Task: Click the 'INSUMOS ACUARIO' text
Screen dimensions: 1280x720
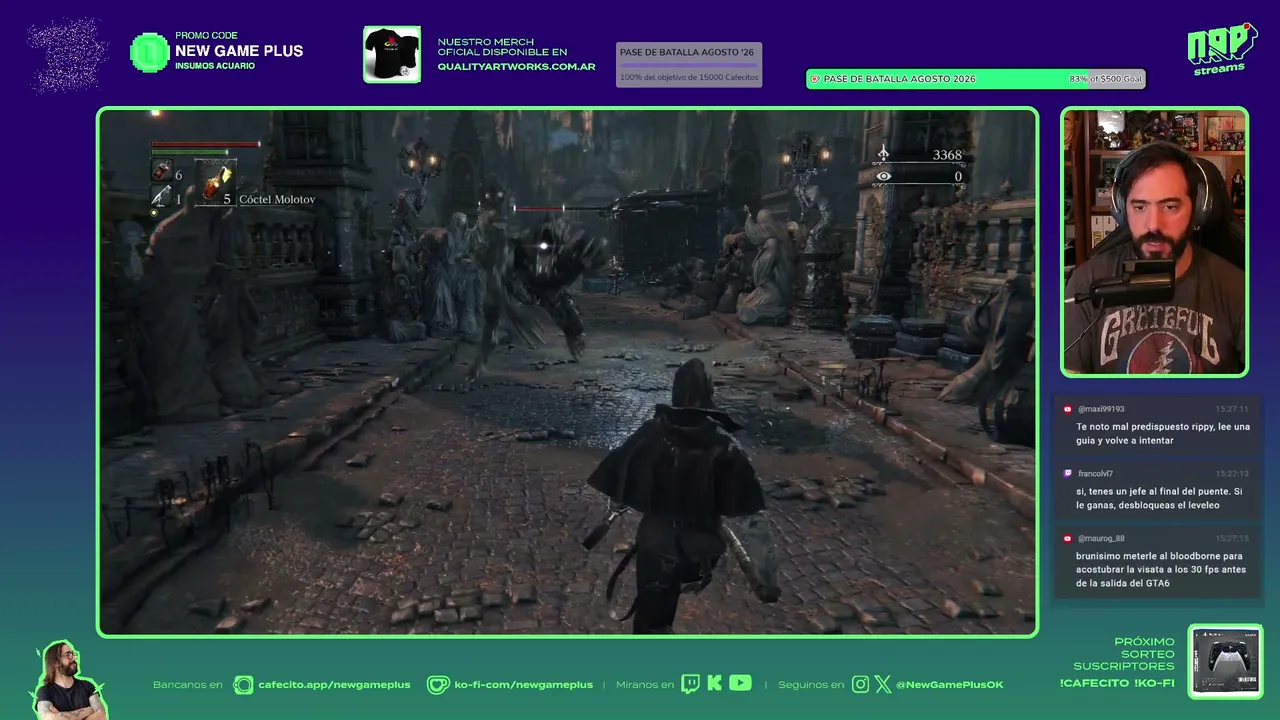Action: point(215,66)
